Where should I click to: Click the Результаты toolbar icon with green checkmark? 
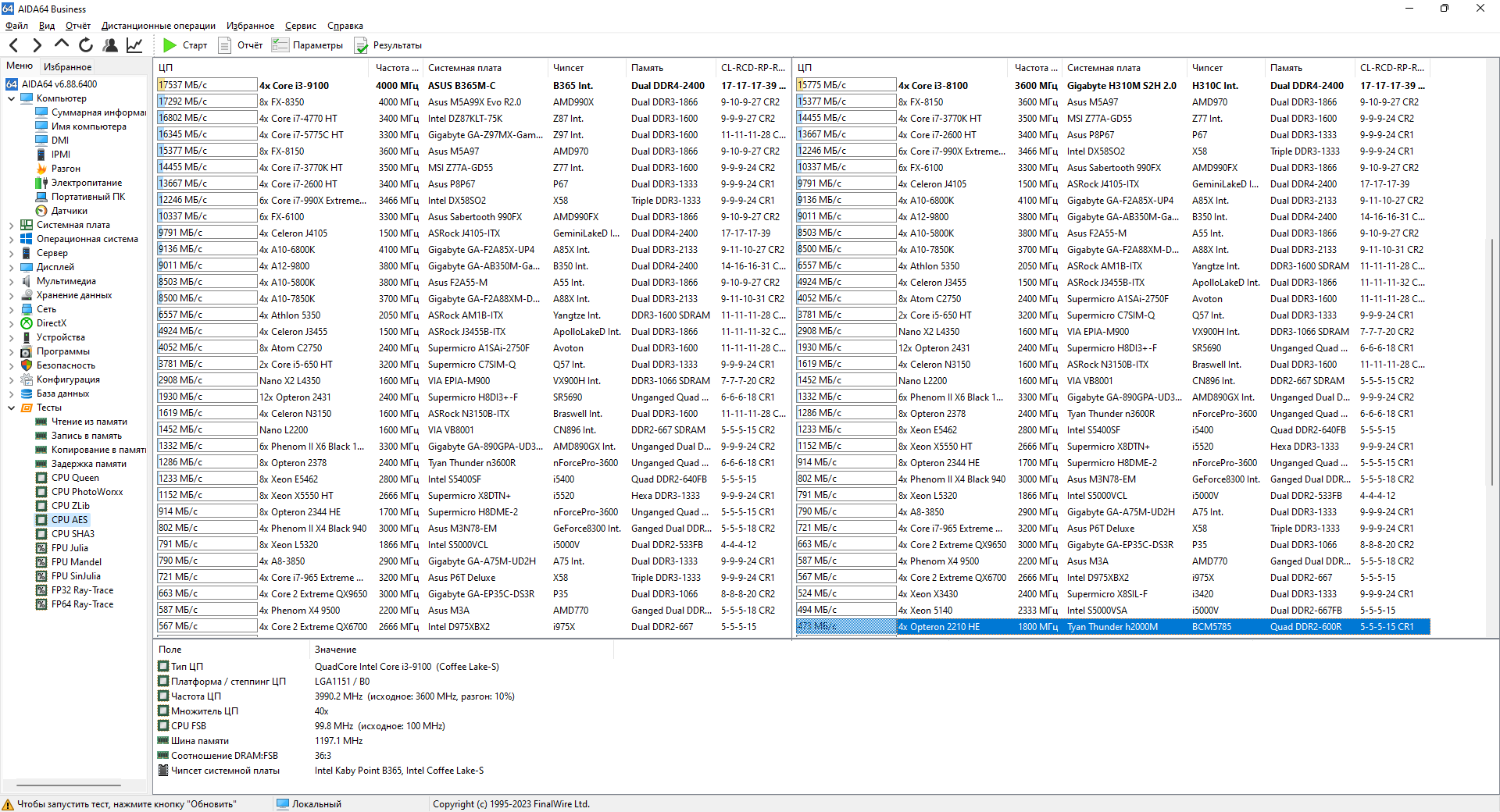(x=361, y=45)
